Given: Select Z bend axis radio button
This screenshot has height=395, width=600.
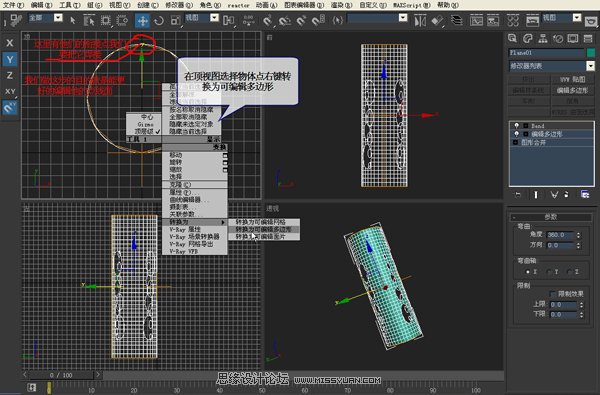Looking at the screenshot, I should pyautogui.click(x=570, y=272).
